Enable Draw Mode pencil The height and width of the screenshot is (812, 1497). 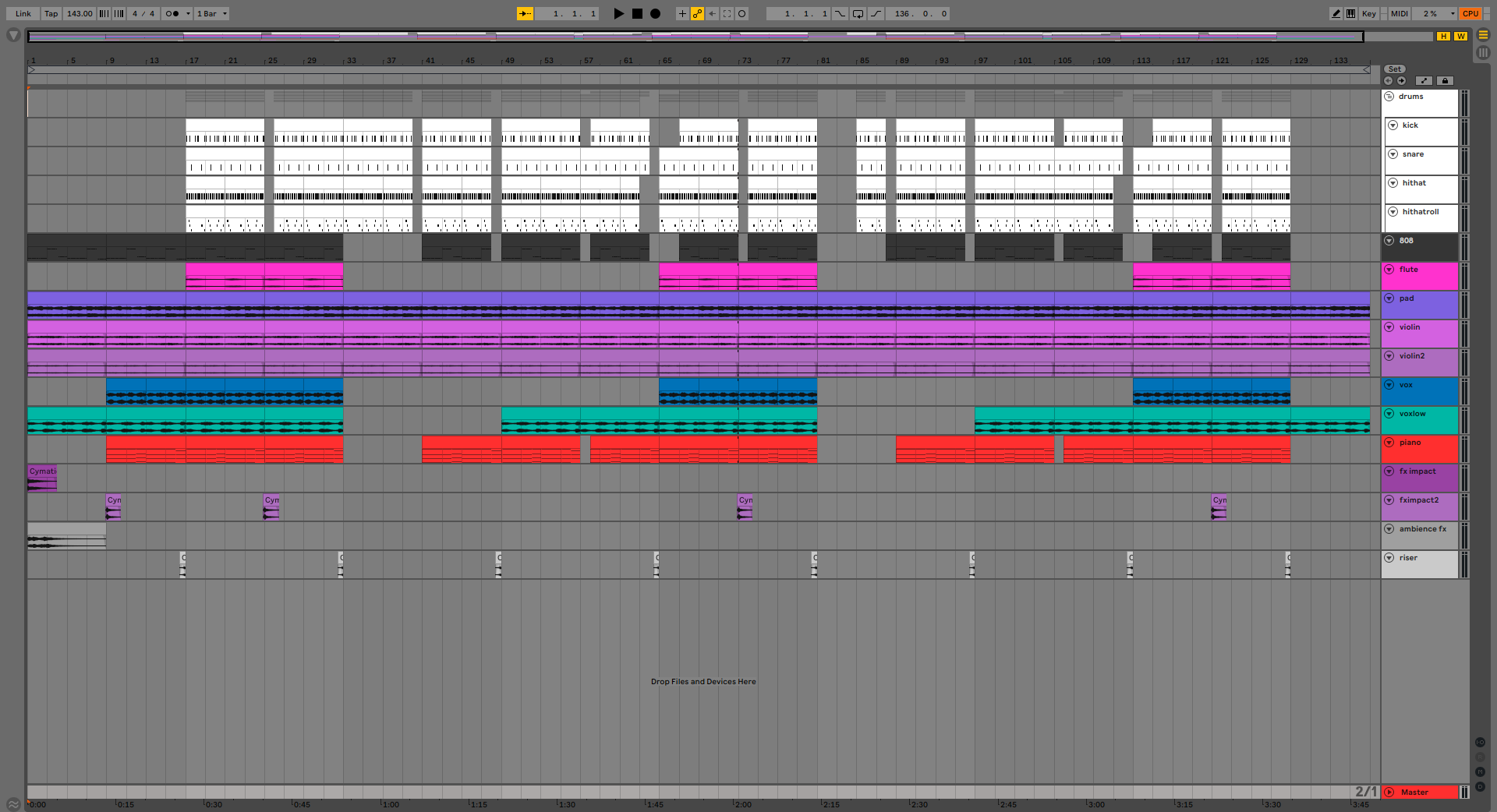1336,13
